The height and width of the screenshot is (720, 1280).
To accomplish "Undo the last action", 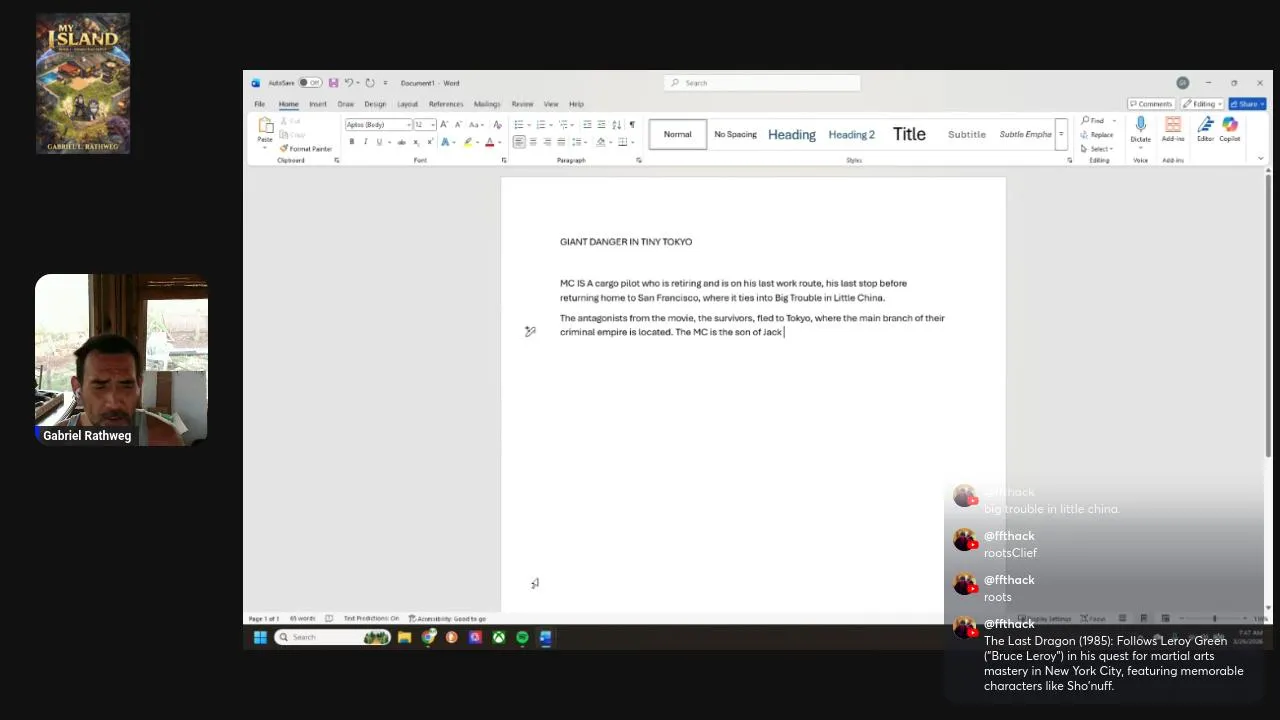I will tap(349, 83).
